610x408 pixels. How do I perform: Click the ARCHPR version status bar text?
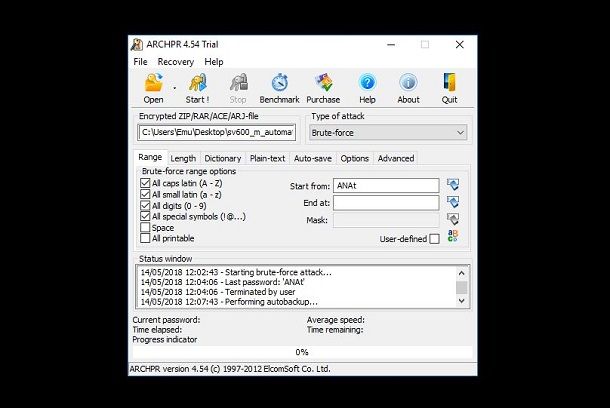tap(230, 369)
